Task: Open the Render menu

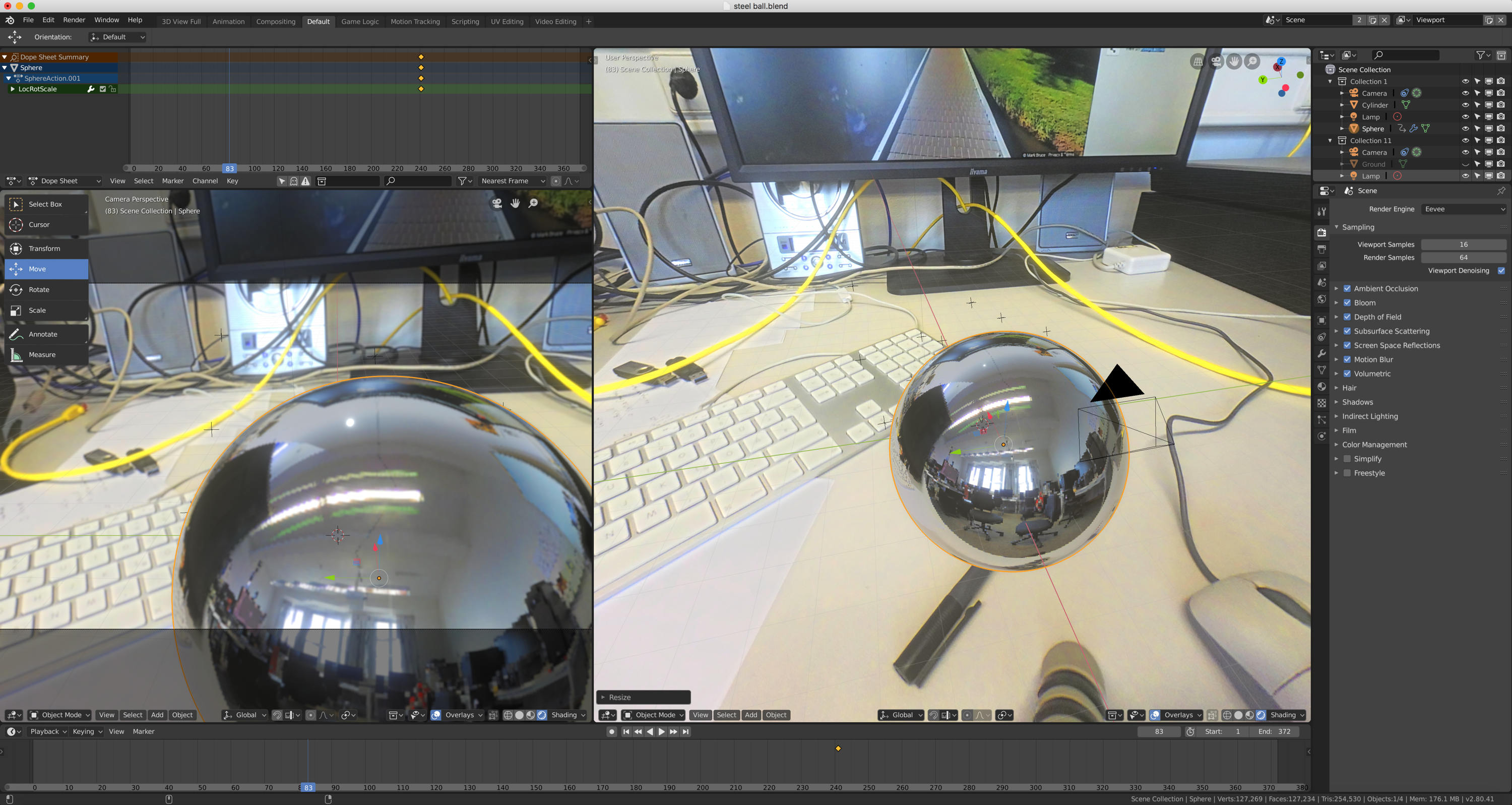Action: [74, 20]
